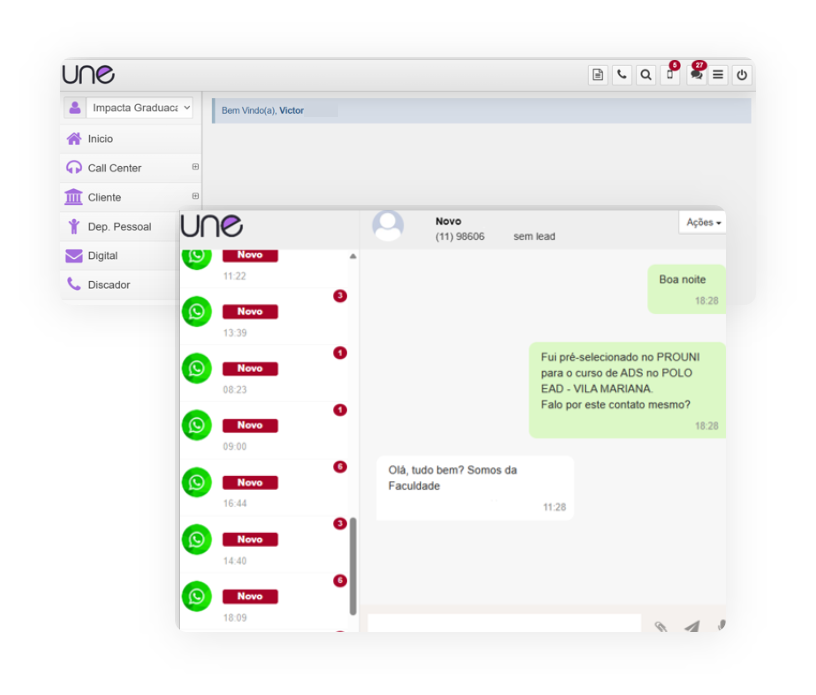Click scroll up arrow in conversation list
This screenshot has width=816, height=695.
coord(353,256)
